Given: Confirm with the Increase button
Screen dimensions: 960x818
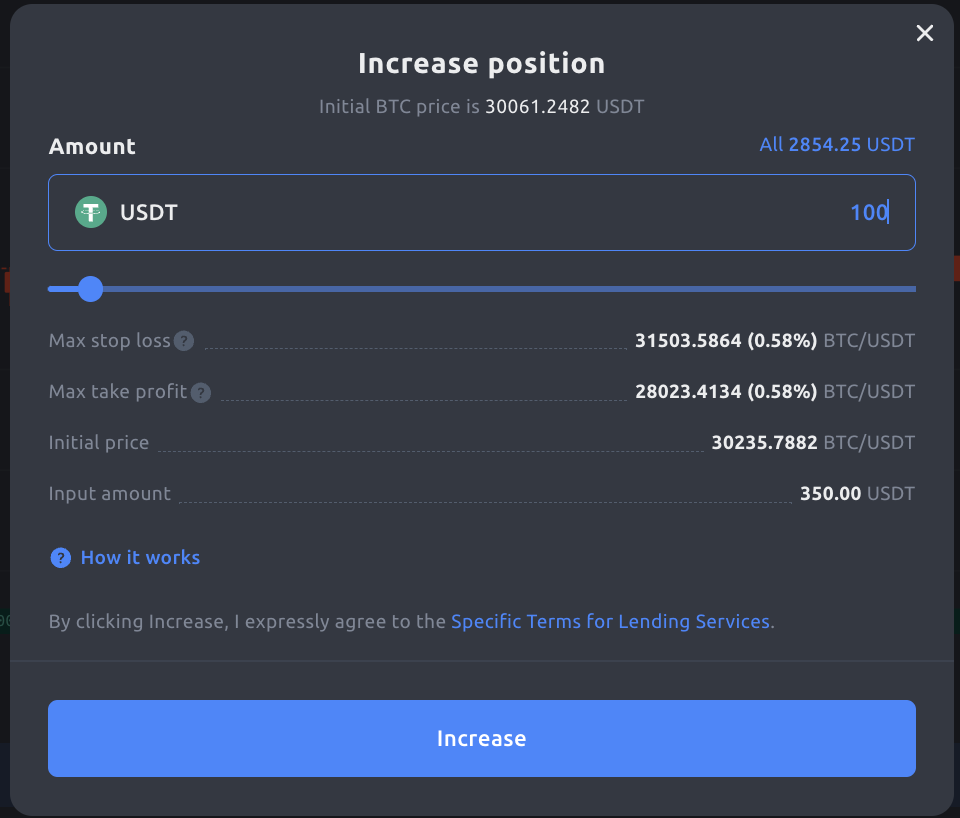Looking at the screenshot, I should (x=482, y=738).
